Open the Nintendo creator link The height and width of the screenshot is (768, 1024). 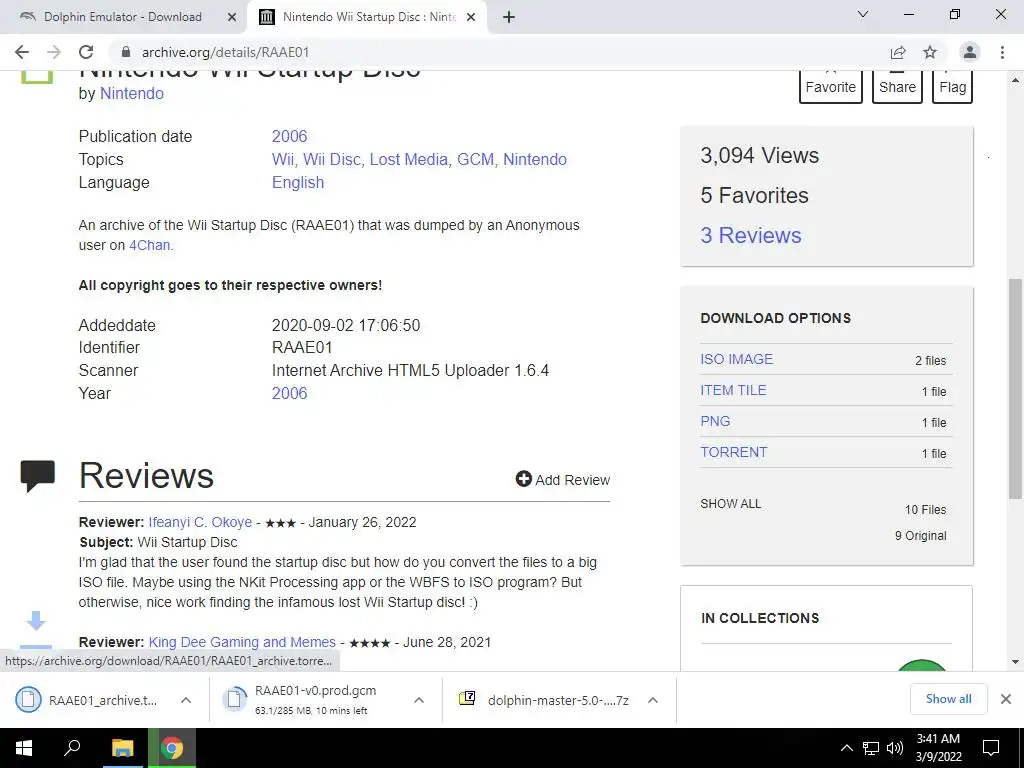click(x=132, y=93)
